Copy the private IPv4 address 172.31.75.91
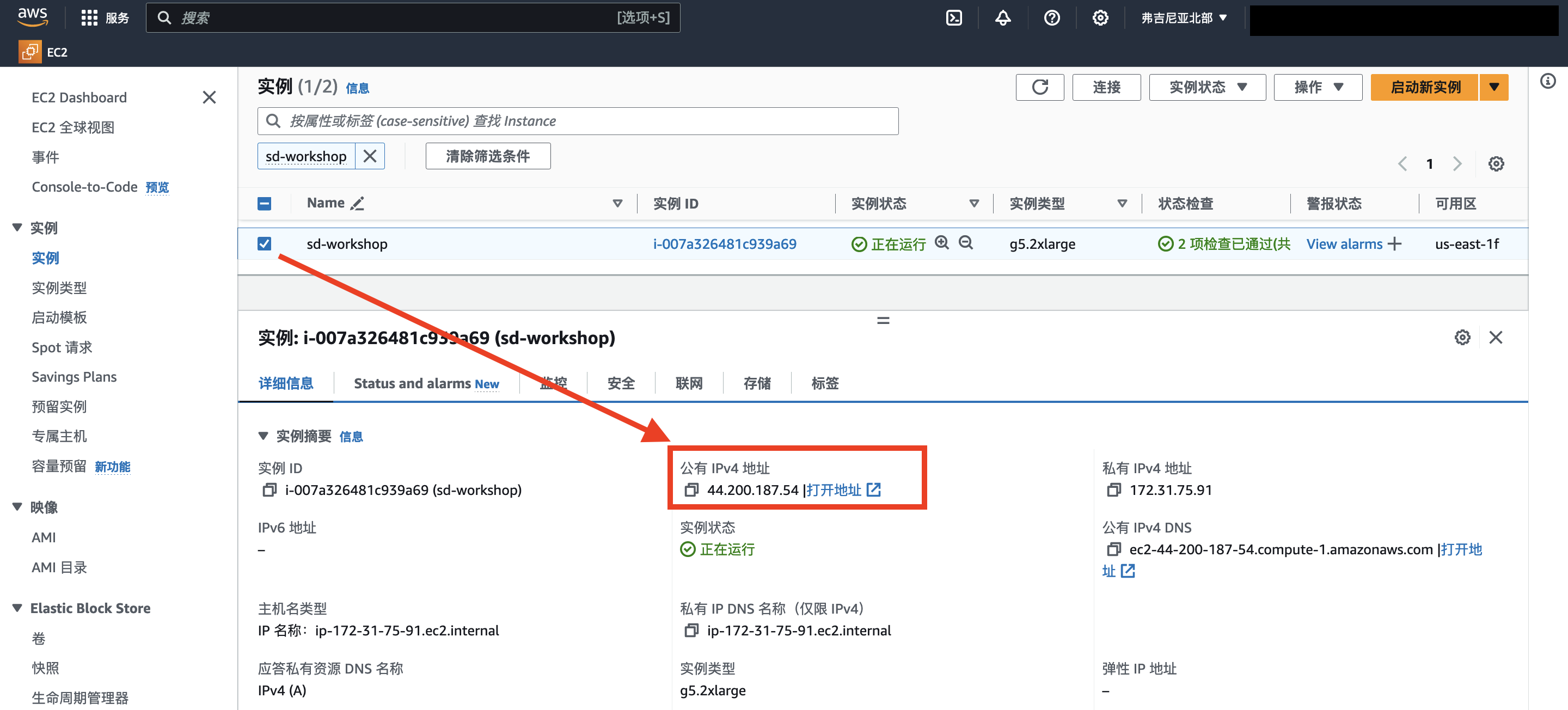Viewport: 1568px width, 710px height. 1113,490
